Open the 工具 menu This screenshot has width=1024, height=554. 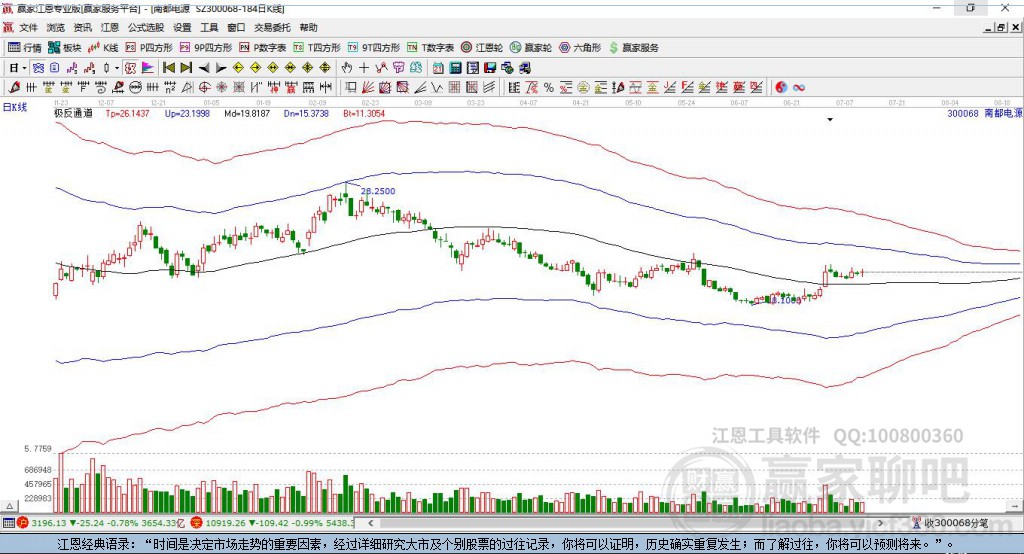click(209, 27)
